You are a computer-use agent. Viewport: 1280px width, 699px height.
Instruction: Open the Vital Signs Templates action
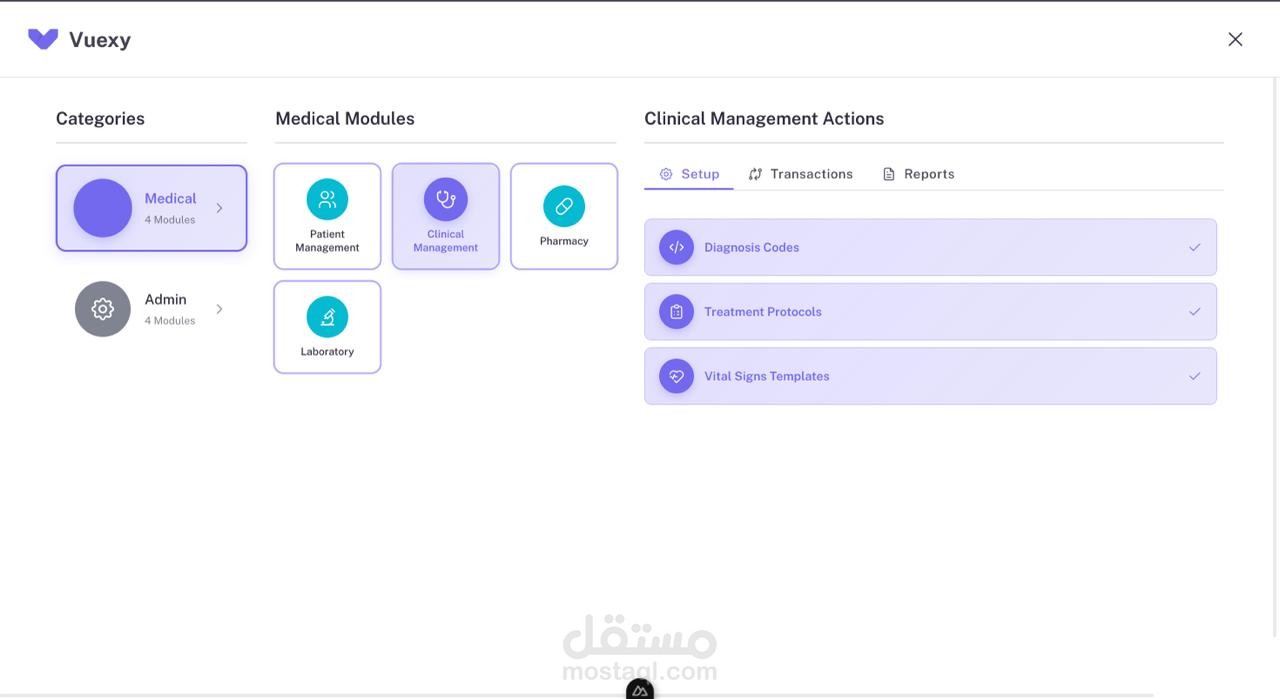(x=767, y=376)
